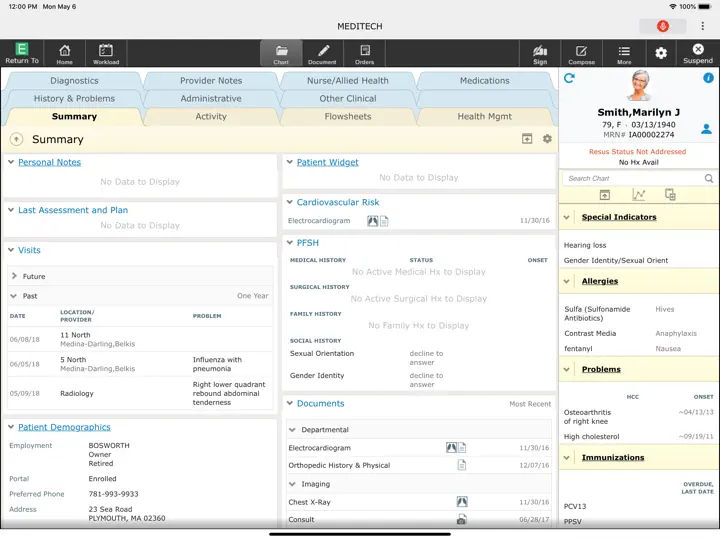Open Orthopedic History & Physical document icon
Image resolution: width=720 pixels, height=540 pixels.
point(461,465)
